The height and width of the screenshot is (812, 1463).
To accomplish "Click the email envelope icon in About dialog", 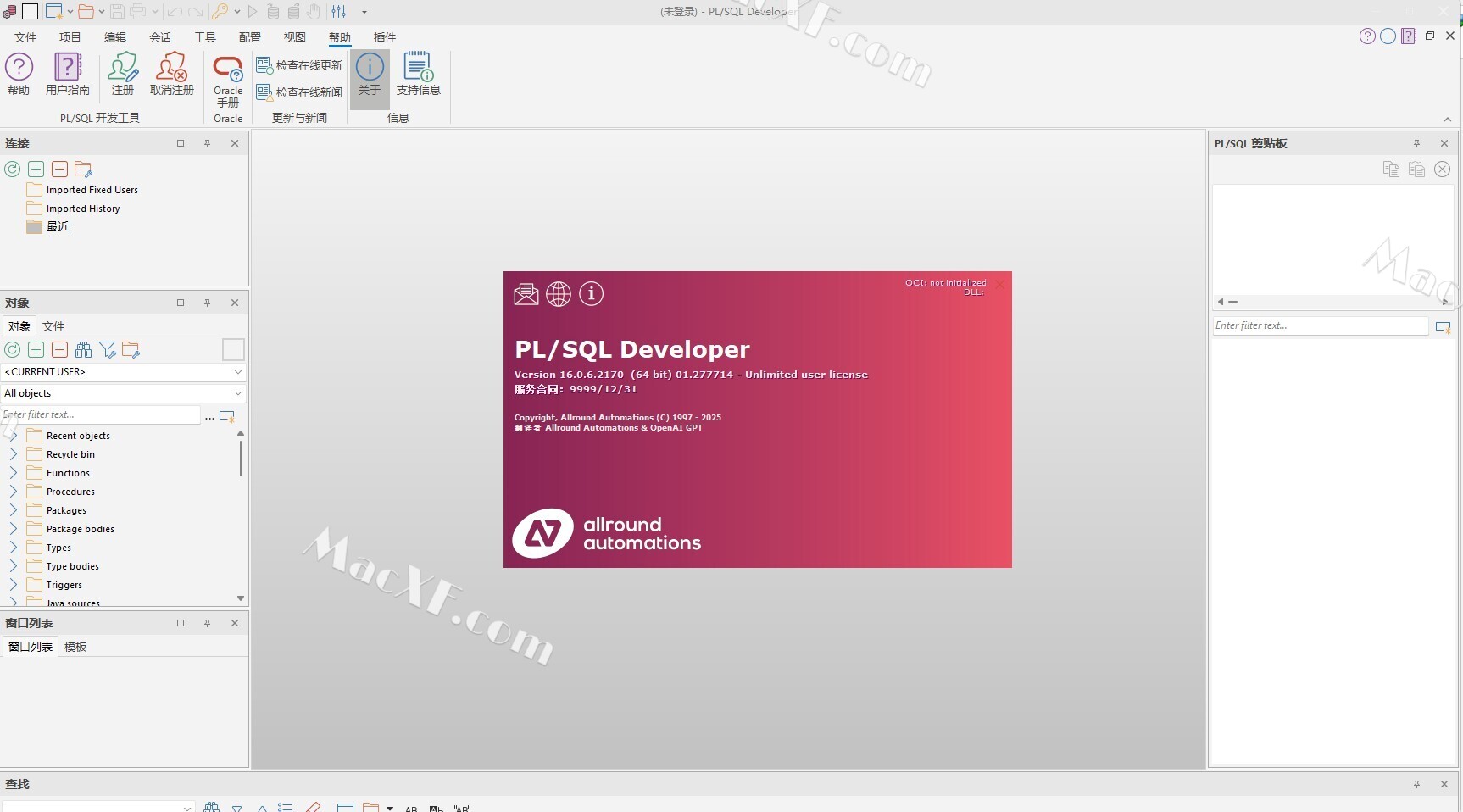I will coord(526,294).
